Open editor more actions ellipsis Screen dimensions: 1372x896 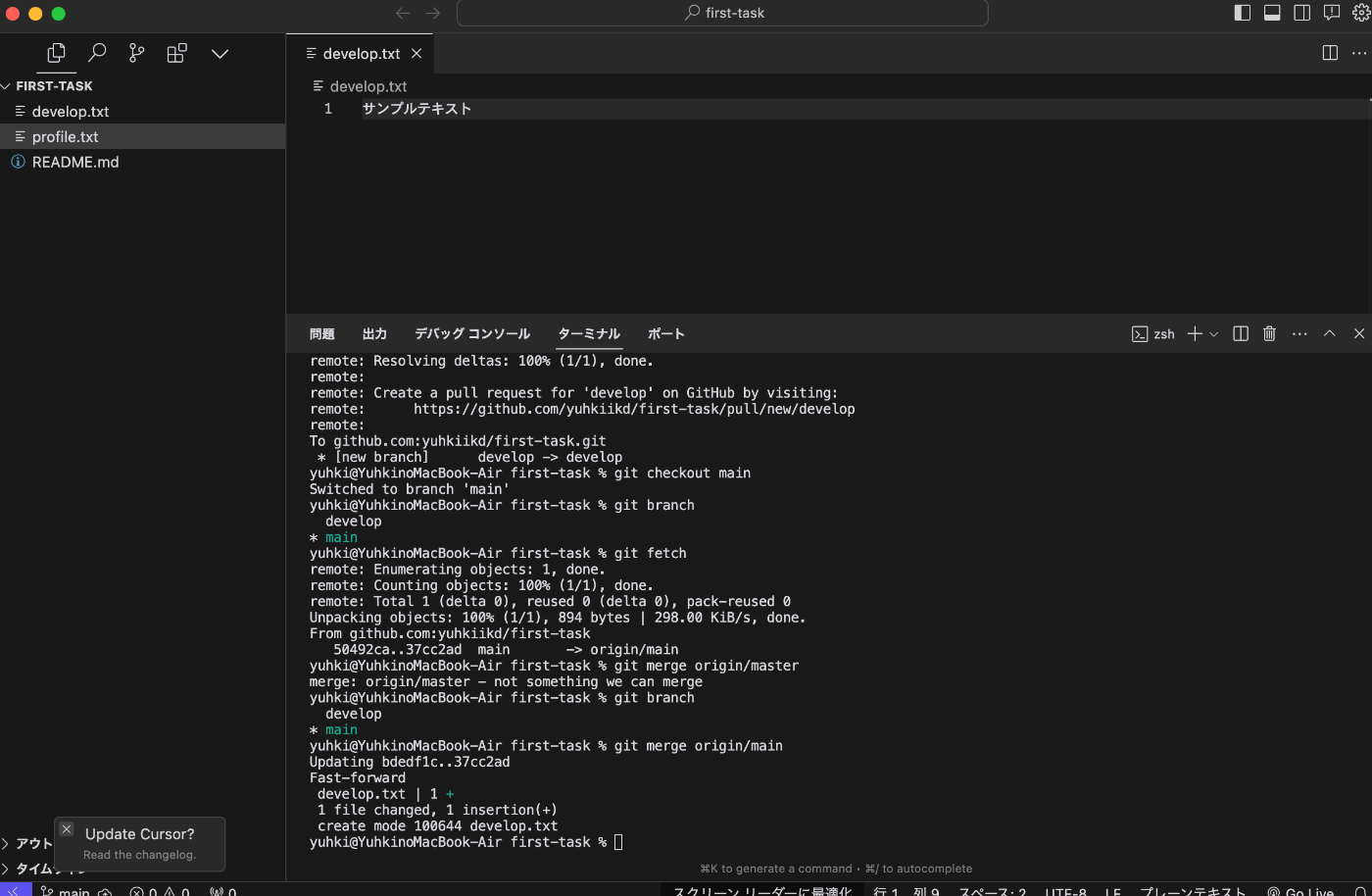[1359, 53]
